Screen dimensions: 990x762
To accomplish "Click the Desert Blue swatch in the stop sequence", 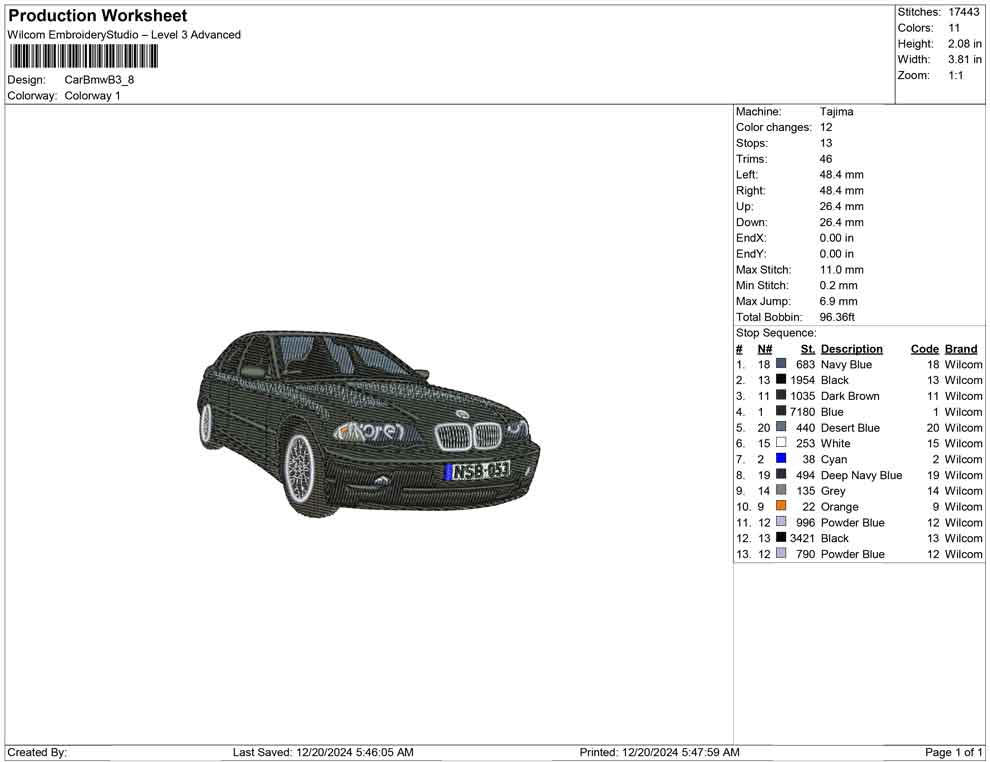I will pyautogui.click(x=779, y=427).
